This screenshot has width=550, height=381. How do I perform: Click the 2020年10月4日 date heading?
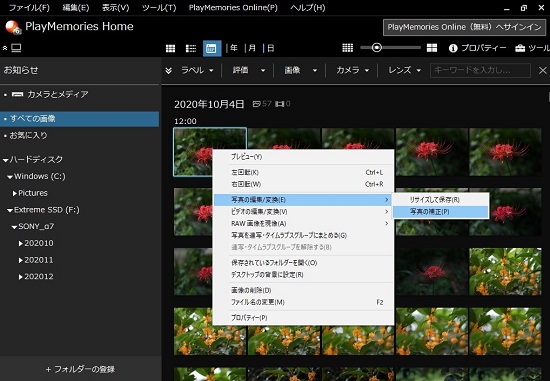209,105
